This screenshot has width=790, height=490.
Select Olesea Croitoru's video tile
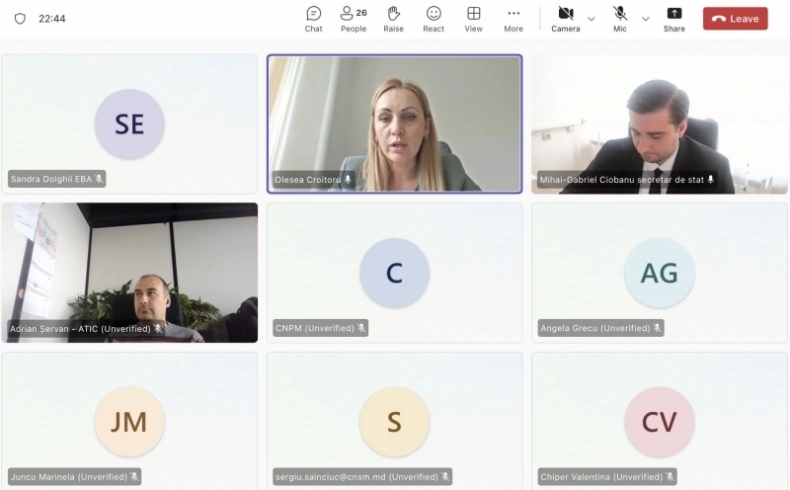[x=394, y=124]
